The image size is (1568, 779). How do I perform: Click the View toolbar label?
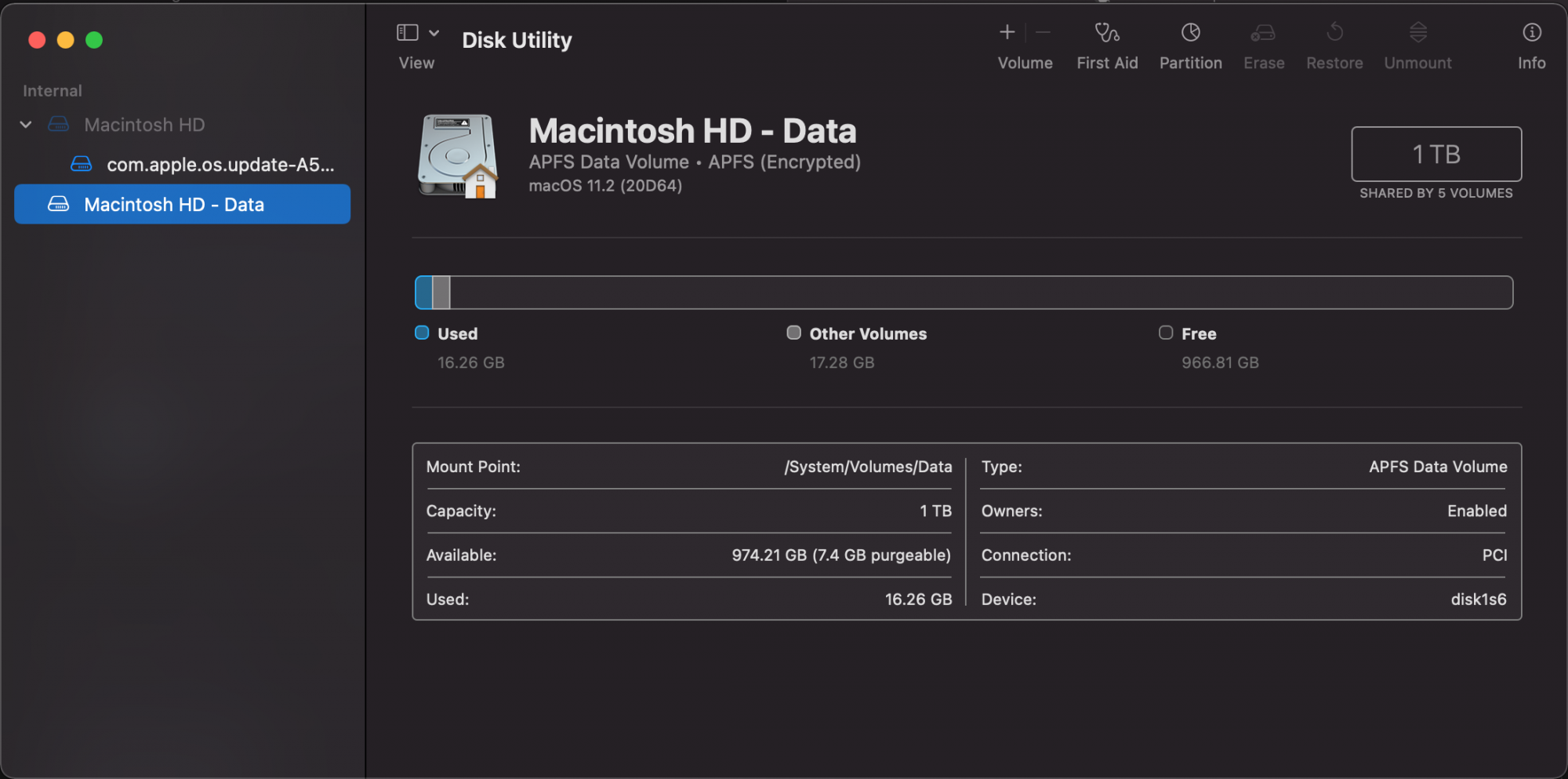pyautogui.click(x=416, y=63)
